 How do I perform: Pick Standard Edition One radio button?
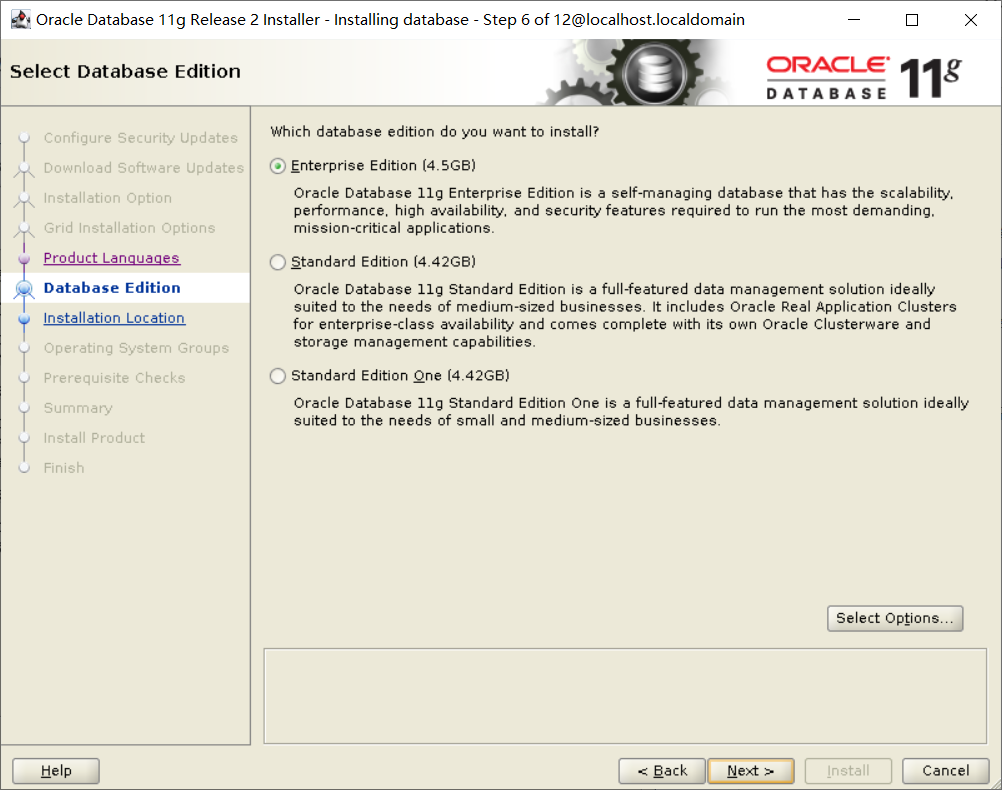click(277, 376)
